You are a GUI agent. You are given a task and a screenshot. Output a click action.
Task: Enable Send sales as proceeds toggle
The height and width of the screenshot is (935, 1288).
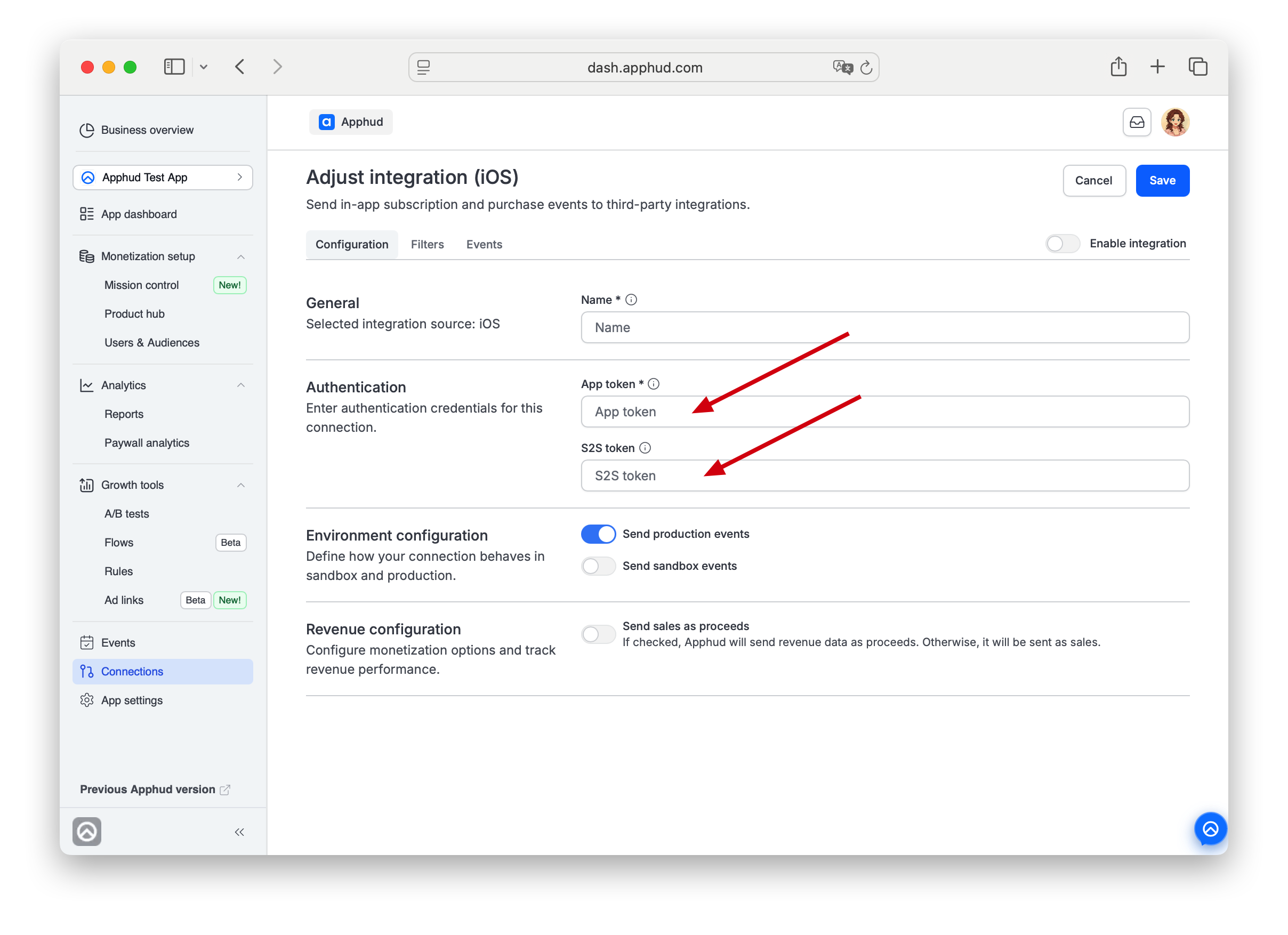click(x=598, y=634)
